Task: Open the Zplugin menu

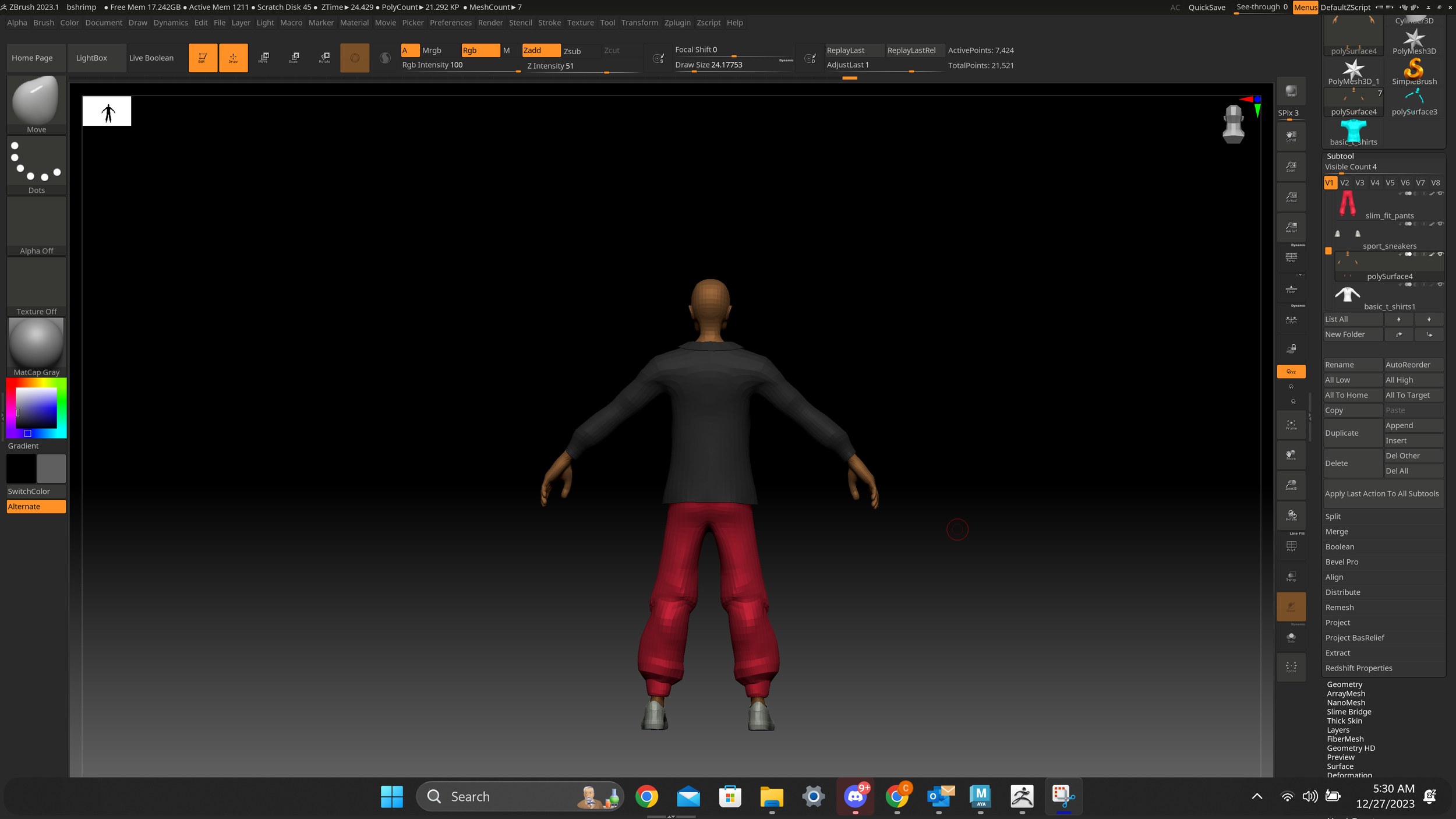Action: 677,23
